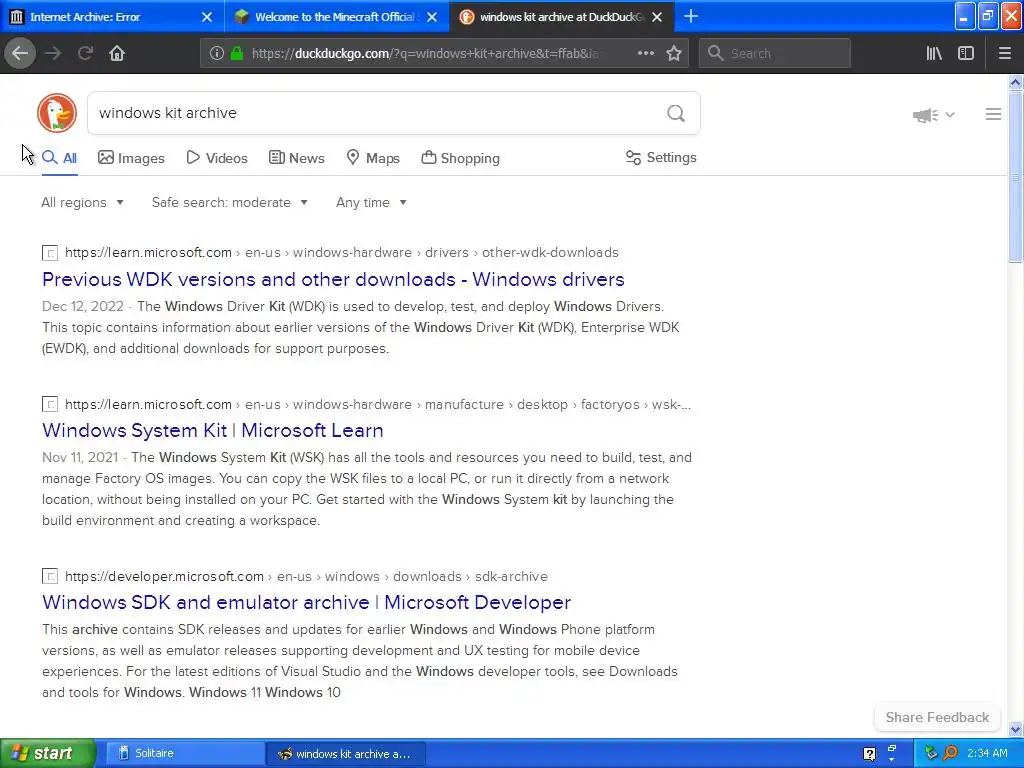
Task: Close the Minecraft Official tab
Action: [432, 17]
